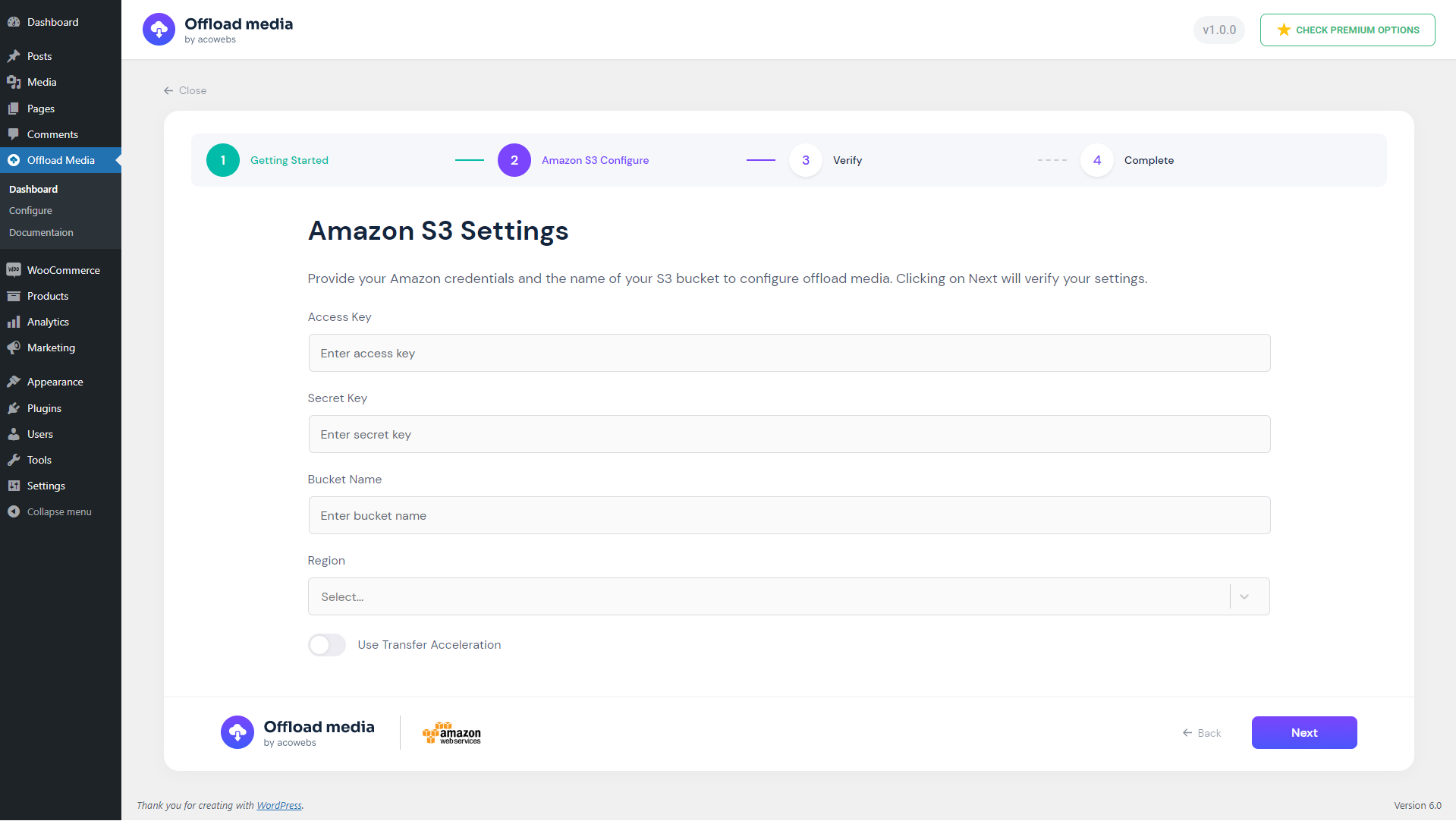Click the Amazon web services logo
Image resolution: width=1456 pixels, height=821 pixels.
[451, 733]
